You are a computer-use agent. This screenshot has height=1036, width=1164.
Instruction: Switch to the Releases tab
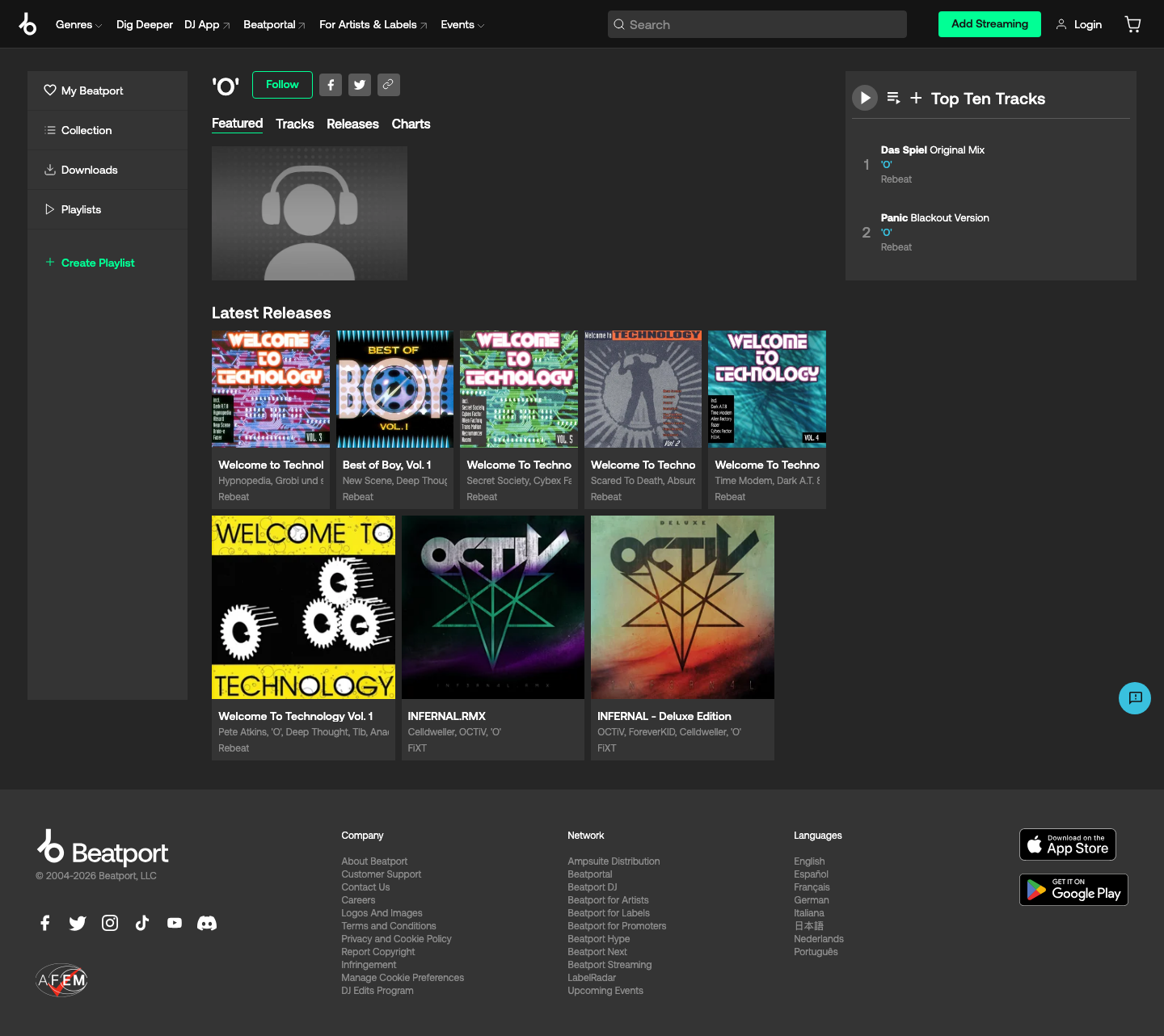point(352,124)
